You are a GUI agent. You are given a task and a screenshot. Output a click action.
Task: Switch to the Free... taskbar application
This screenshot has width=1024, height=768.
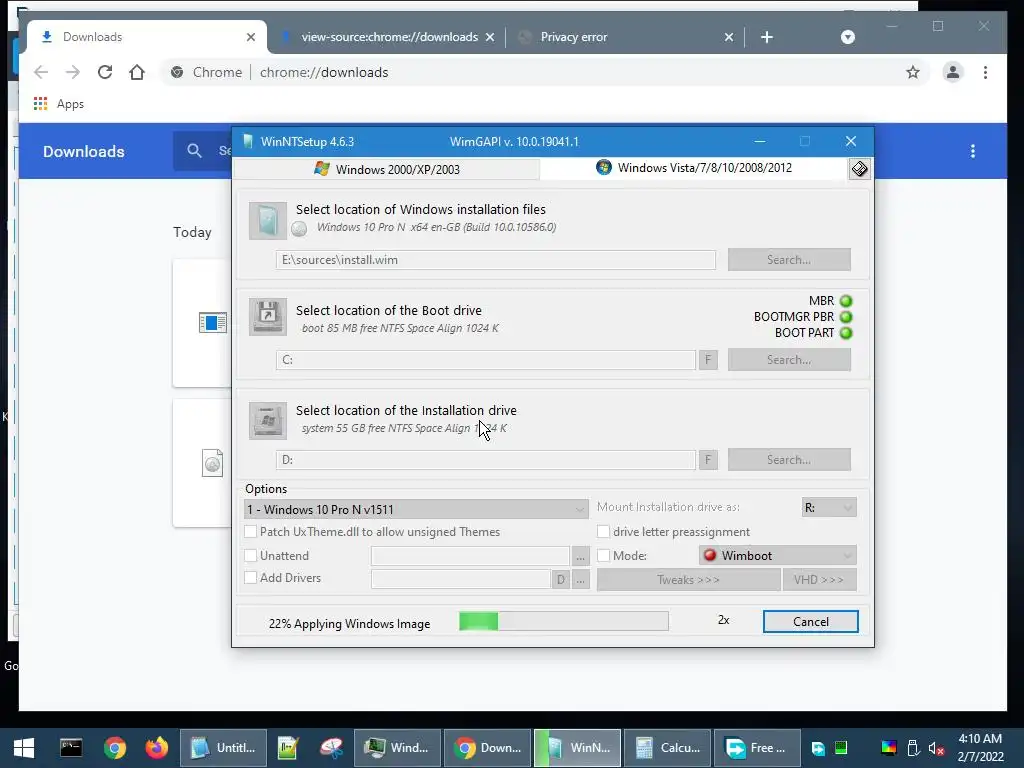(757, 748)
